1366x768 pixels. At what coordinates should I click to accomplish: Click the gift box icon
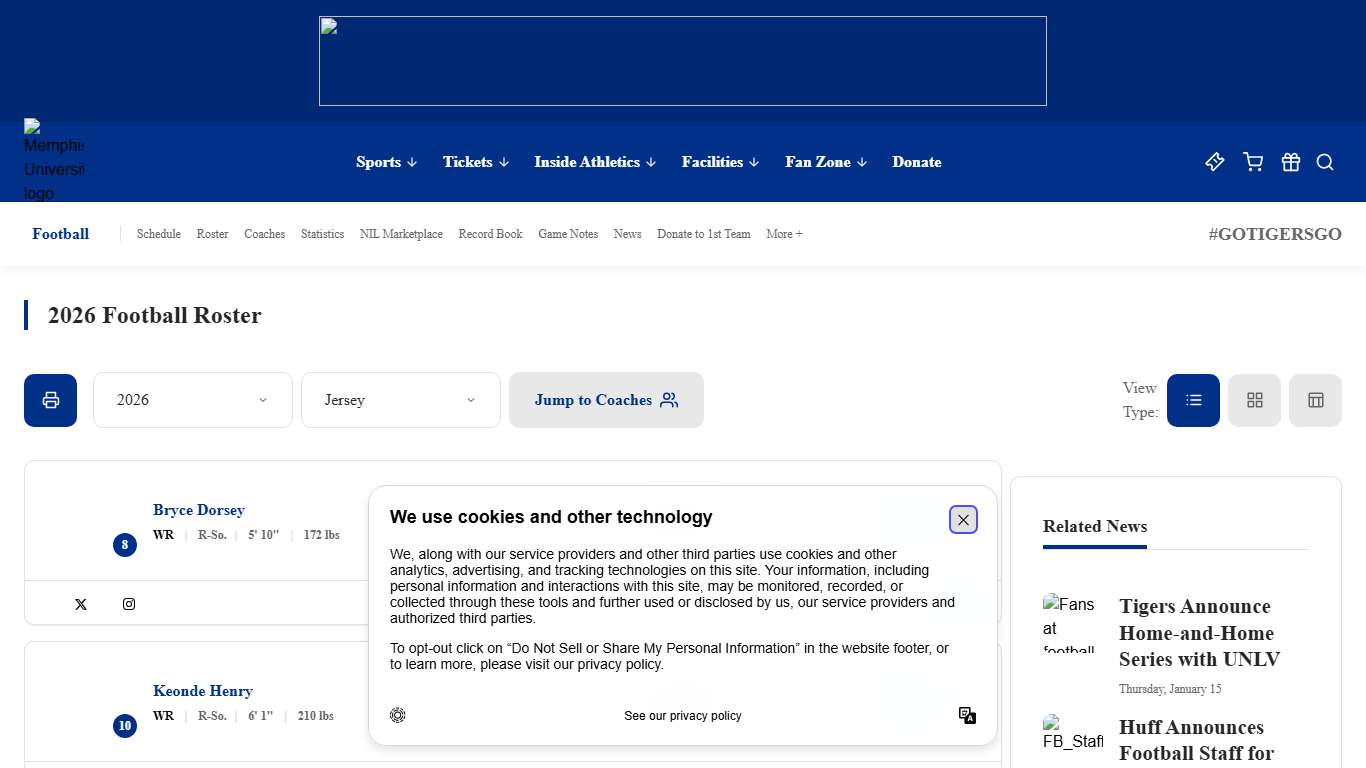(x=1290, y=162)
